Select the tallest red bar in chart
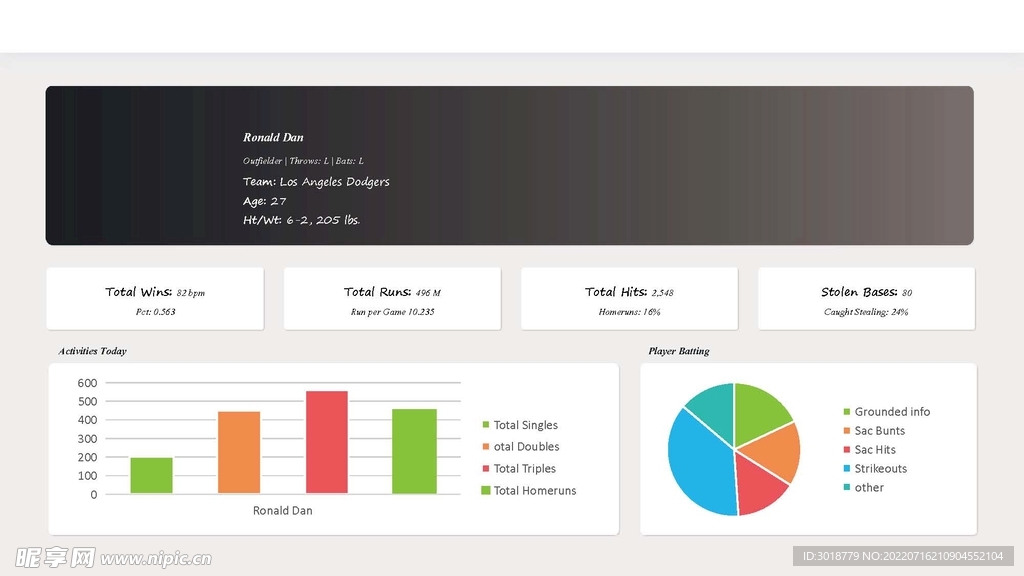This screenshot has height=576, width=1024. pyautogui.click(x=326, y=442)
